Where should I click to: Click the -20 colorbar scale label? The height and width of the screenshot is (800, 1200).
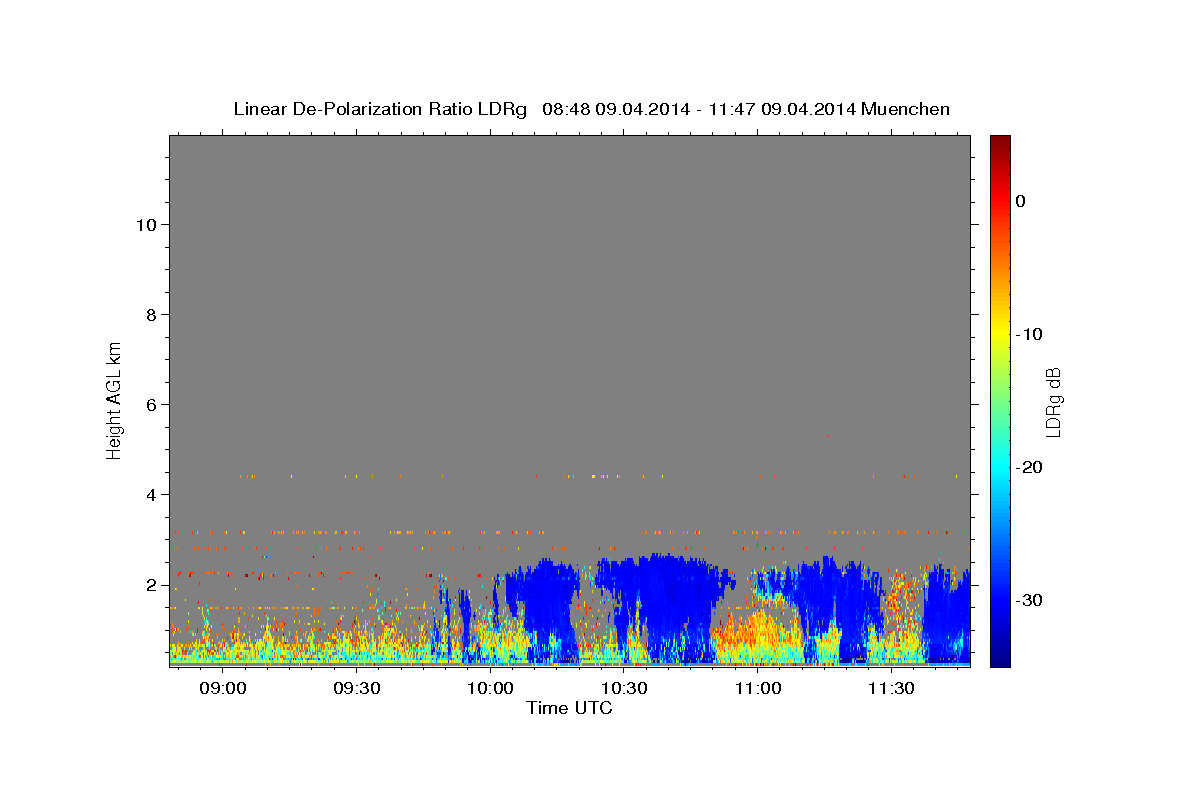point(1029,467)
